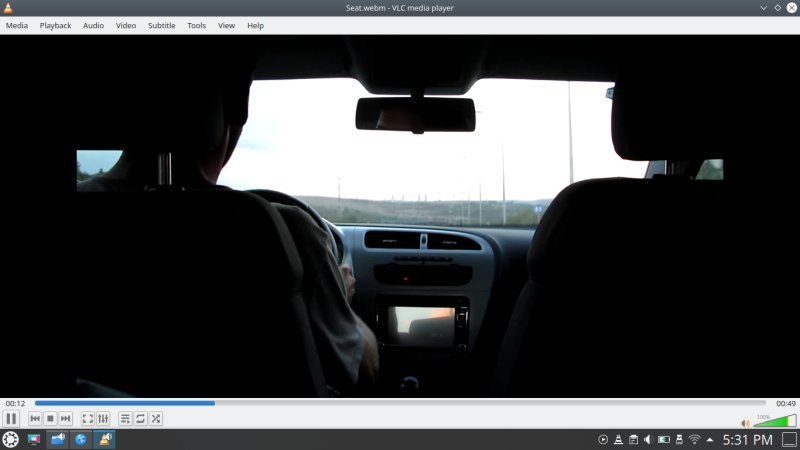The width and height of the screenshot is (800, 450).
Task: Open the clipboard tray icon
Action: [x=633, y=439]
